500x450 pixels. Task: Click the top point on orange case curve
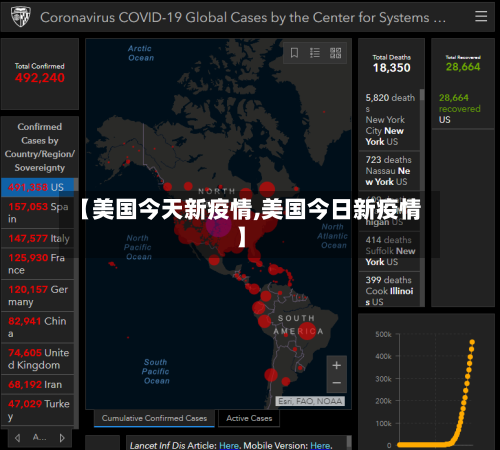(472, 342)
